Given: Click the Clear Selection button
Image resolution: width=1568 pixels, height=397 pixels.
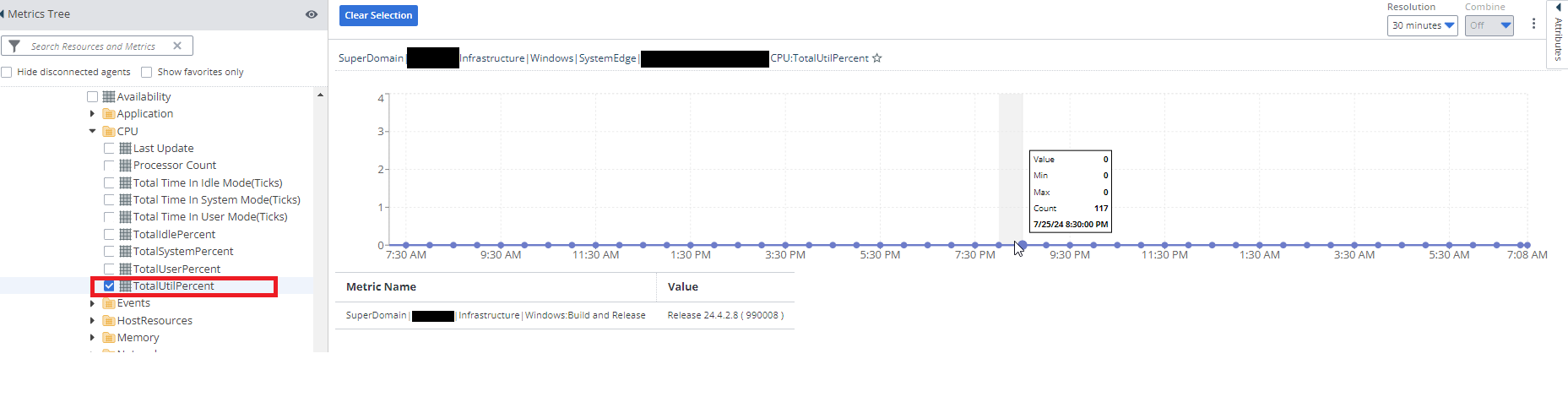Looking at the screenshot, I should tap(378, 15).
